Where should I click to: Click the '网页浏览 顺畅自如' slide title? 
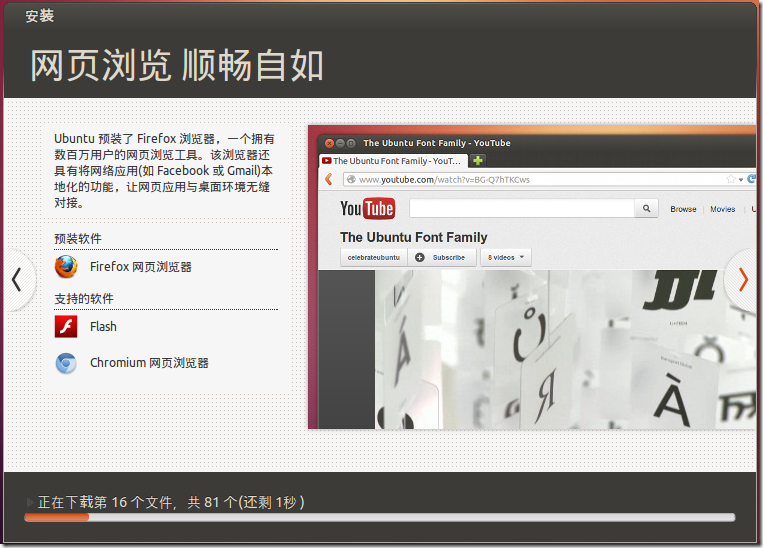pyautogui.click(x=177, y=66)
